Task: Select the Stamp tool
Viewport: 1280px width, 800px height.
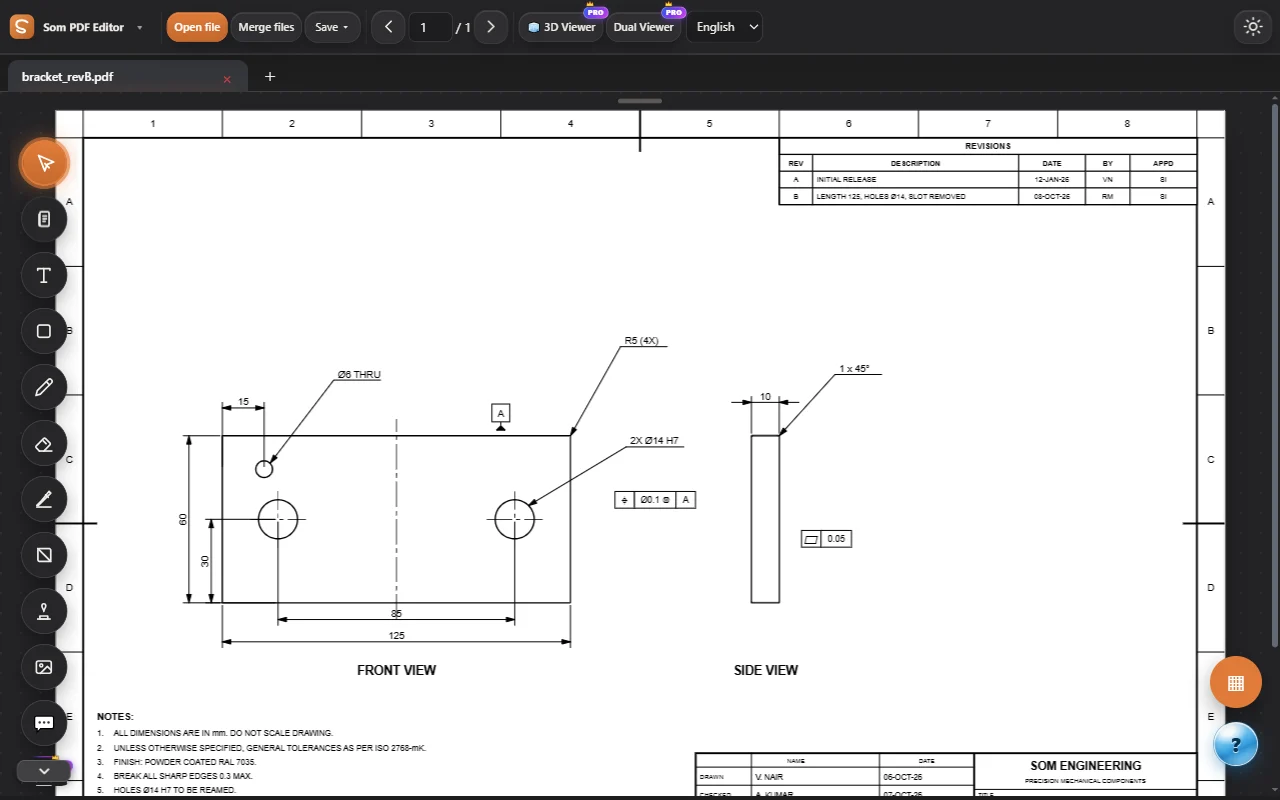Action: pyautogui.click(x=44, y=611)
